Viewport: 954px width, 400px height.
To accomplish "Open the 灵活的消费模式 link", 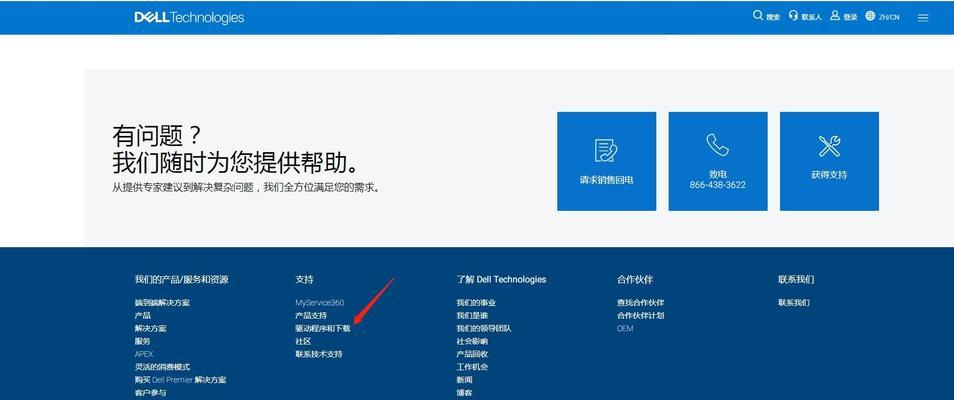I will 162,367.
